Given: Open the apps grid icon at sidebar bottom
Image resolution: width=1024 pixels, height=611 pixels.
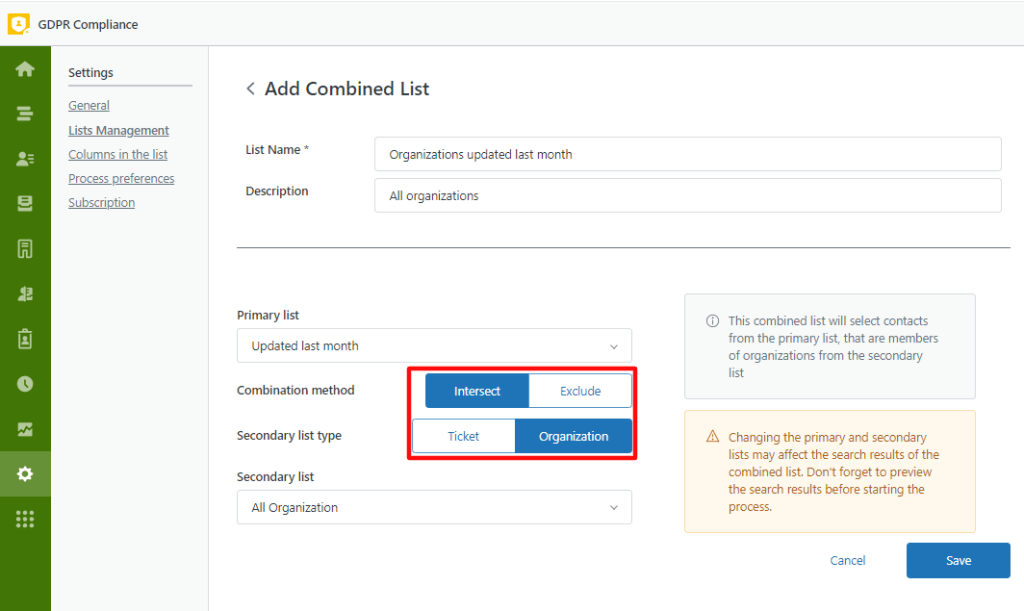Looking at the screenshot, I should tap(25, 519).
